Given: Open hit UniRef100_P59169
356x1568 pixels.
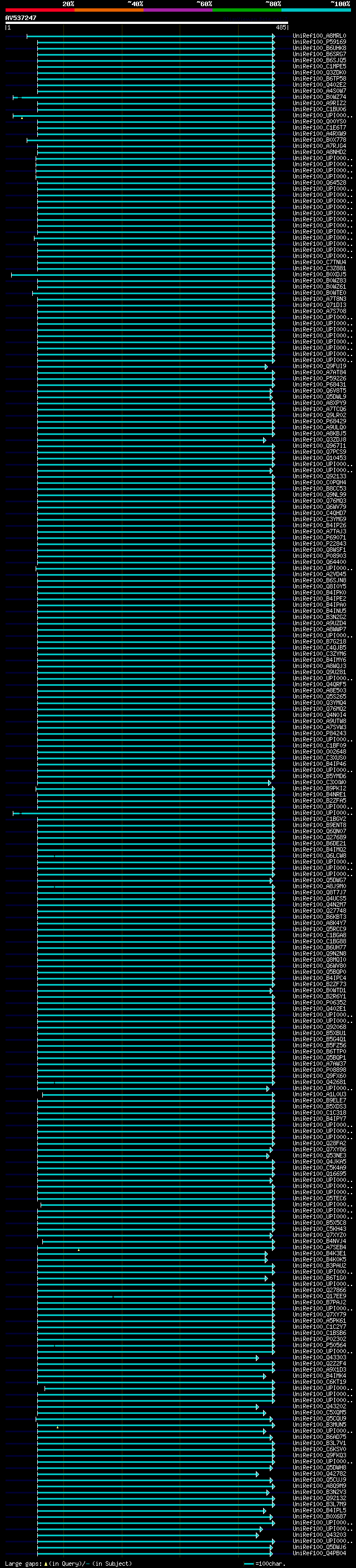Looking at the screenshot, I should (x=319, y=42).
